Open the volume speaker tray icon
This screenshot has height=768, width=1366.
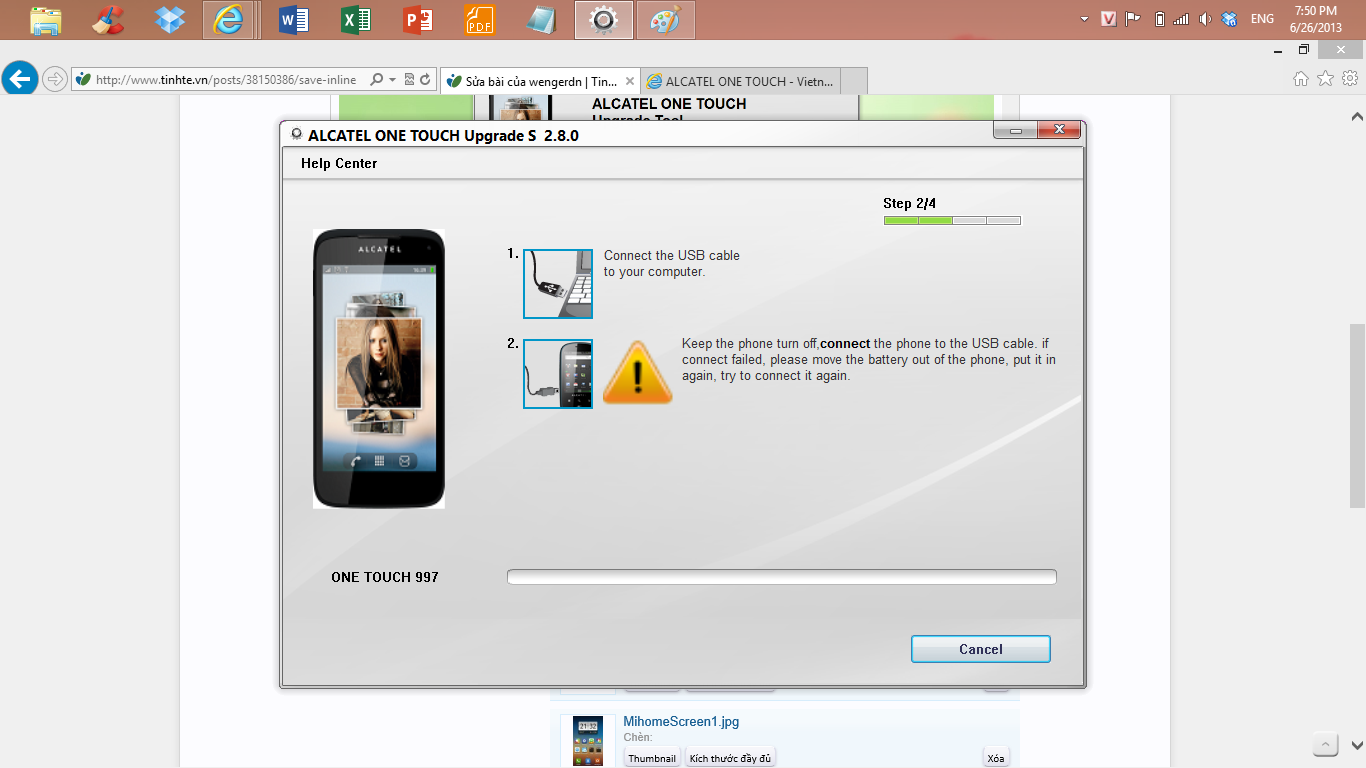tap(1205, 19)
